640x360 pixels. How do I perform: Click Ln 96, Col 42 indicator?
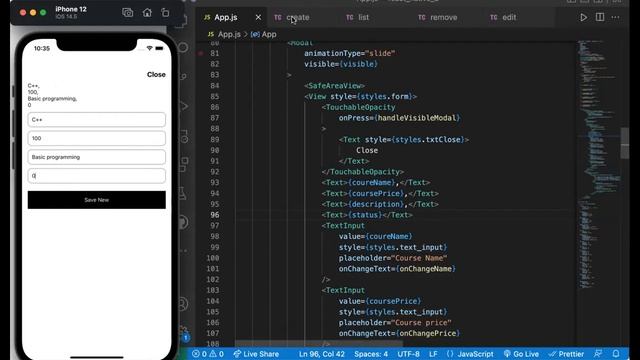[322, 354]
